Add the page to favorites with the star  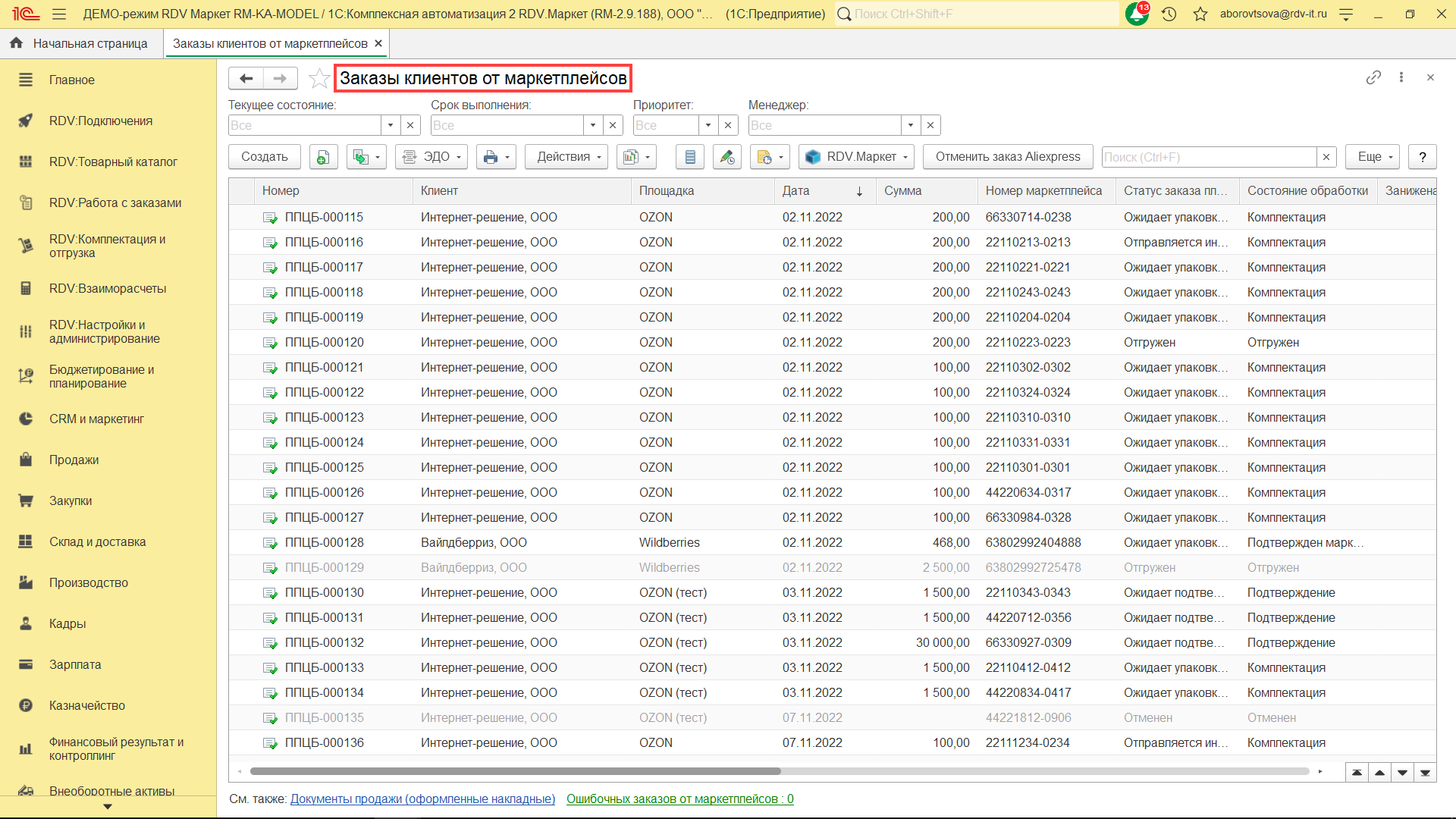pyautogui.click(x=319, y=78)
